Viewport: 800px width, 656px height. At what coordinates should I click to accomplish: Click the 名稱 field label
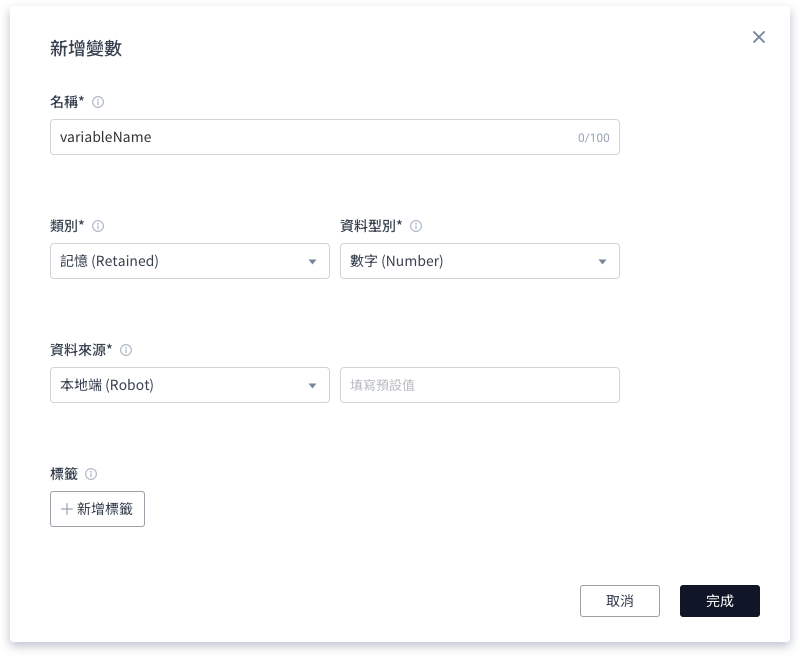pyautogui.click(x=67, y=102)
